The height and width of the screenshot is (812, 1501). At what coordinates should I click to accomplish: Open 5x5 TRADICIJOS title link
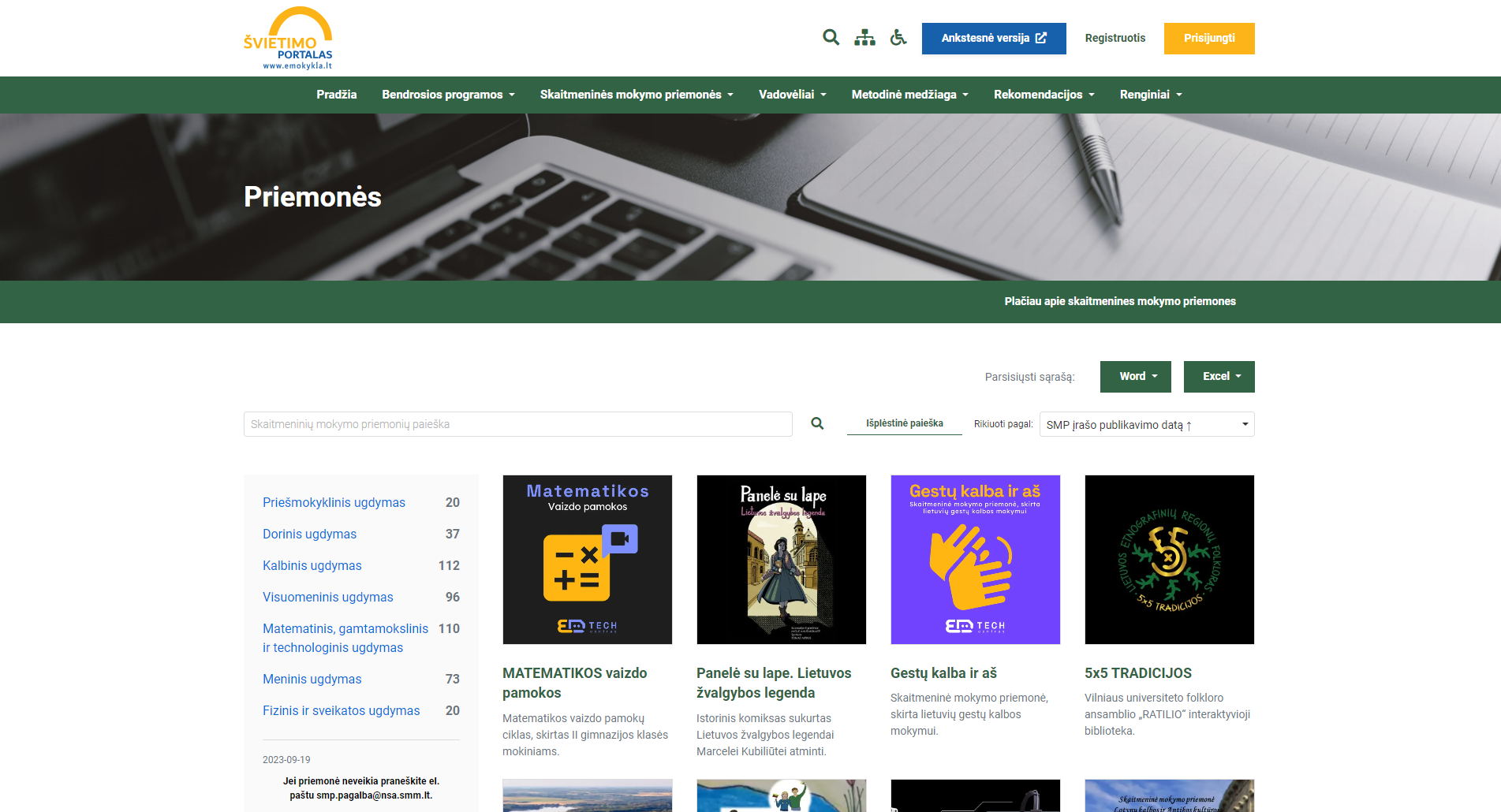click(1138, 673)
